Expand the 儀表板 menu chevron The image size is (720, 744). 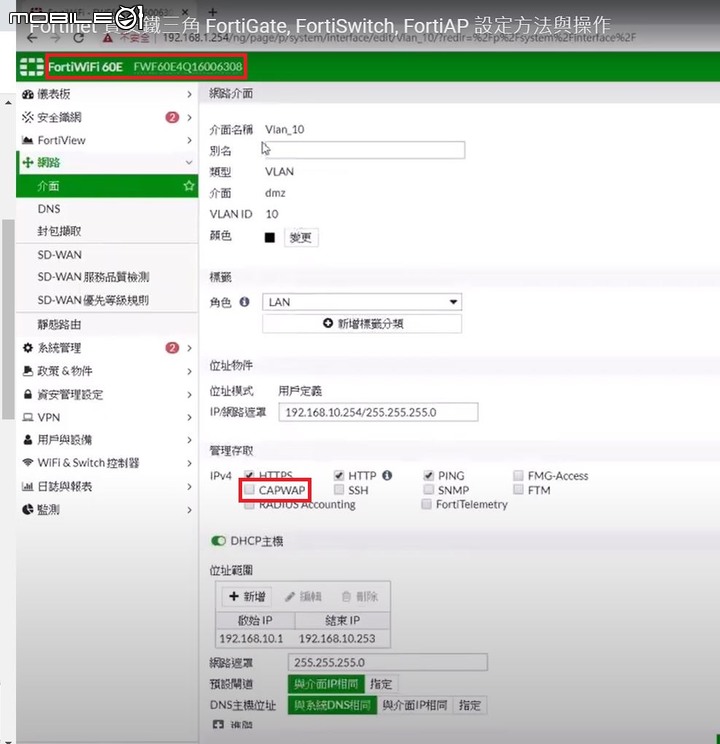189,94
